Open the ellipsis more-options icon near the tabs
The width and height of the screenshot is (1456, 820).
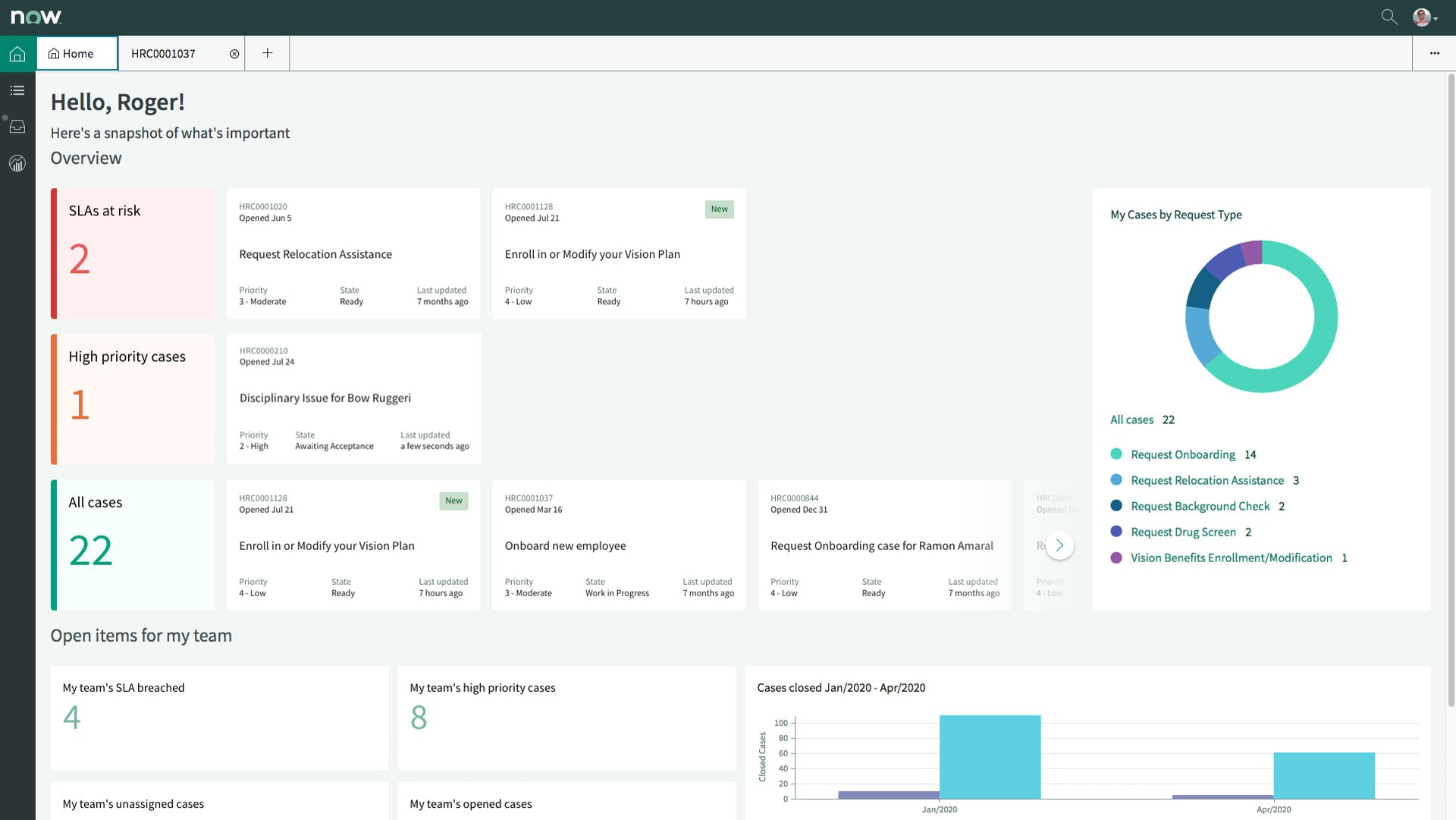pyautogui.click(x=1435, y=53)
